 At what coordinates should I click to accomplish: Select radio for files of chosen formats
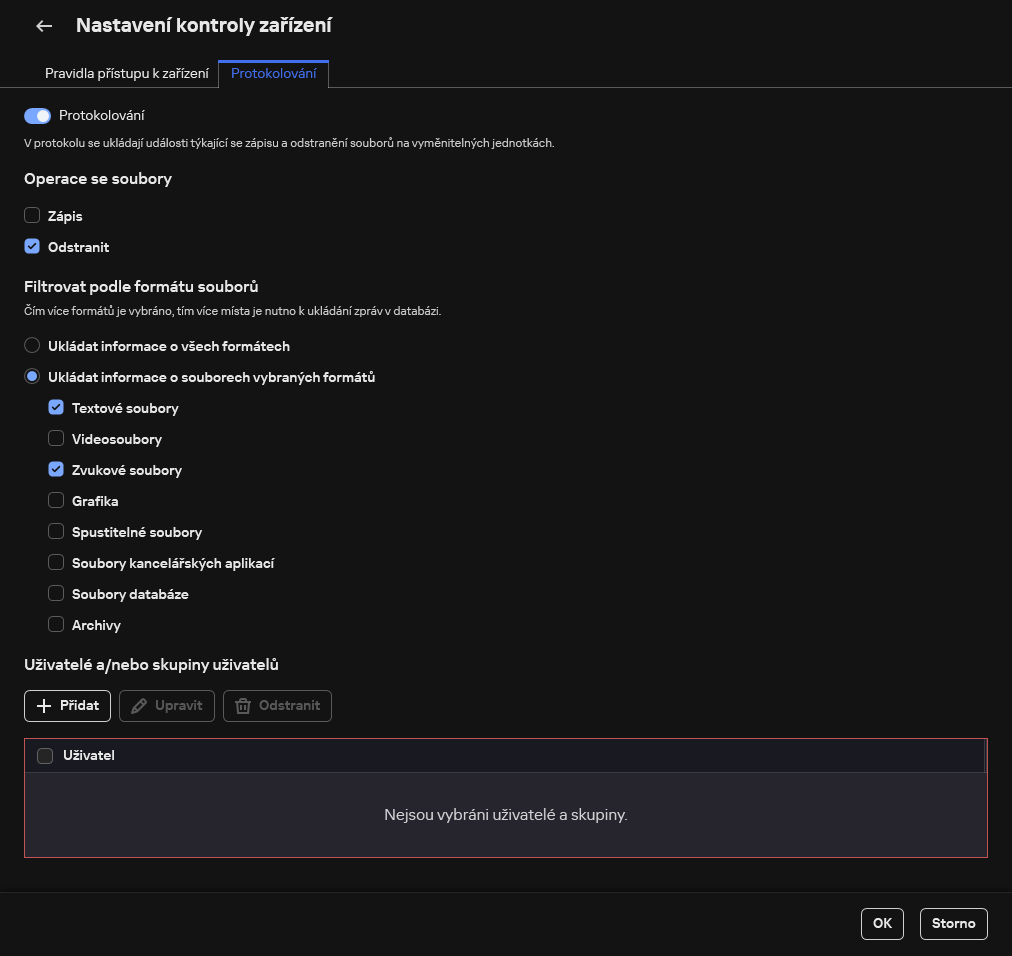tap(31, 376)
